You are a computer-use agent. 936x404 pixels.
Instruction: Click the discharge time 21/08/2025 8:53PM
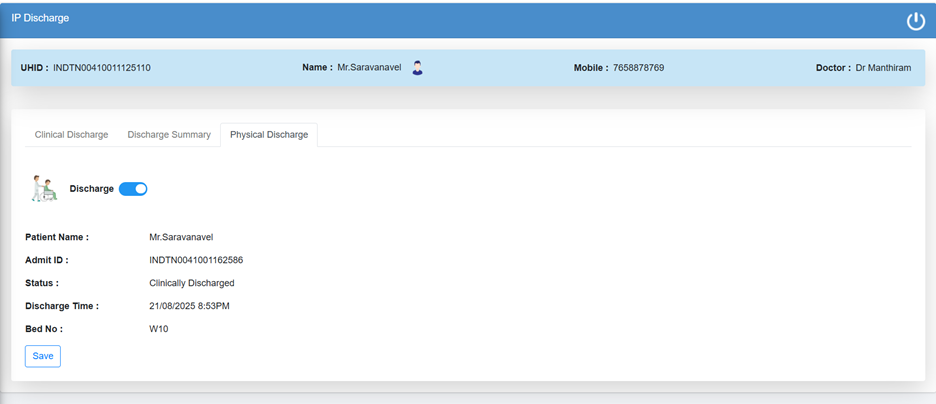click(189, 306)
